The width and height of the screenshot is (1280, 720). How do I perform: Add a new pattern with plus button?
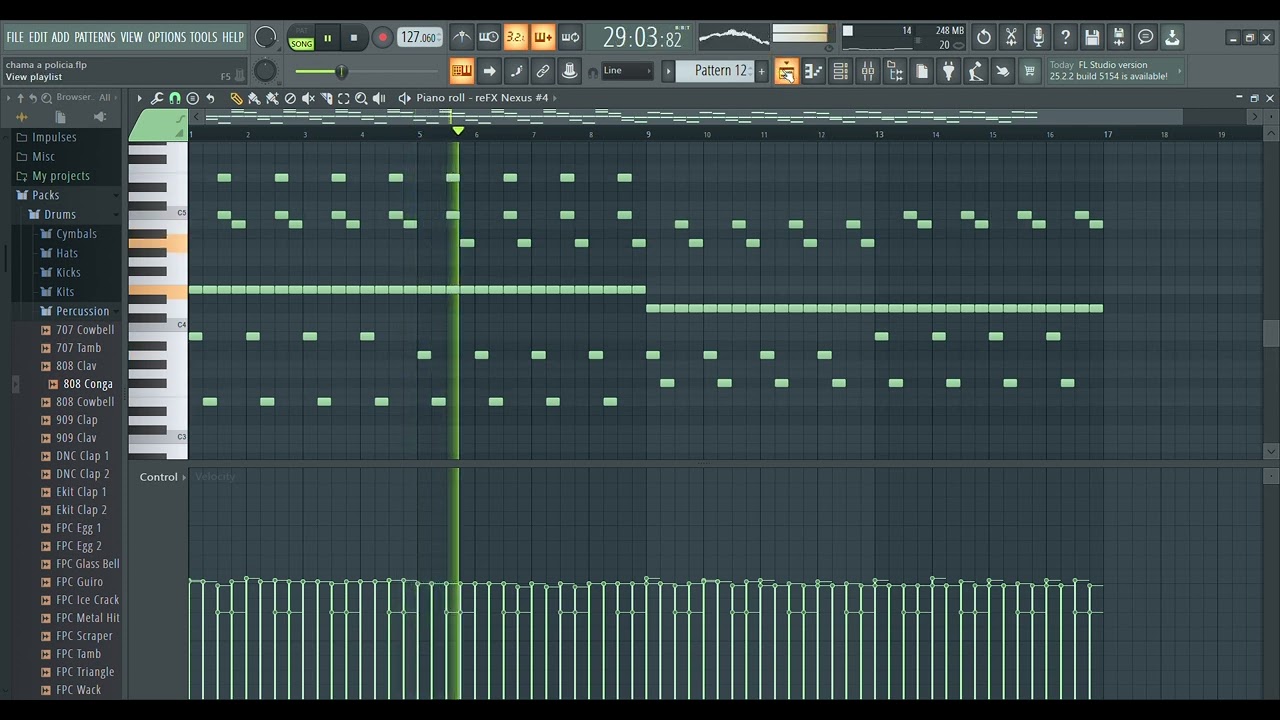coord(761,71)
